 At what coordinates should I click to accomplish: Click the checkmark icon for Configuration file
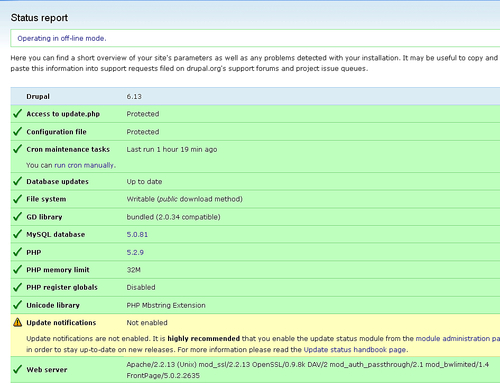point(17,132)
